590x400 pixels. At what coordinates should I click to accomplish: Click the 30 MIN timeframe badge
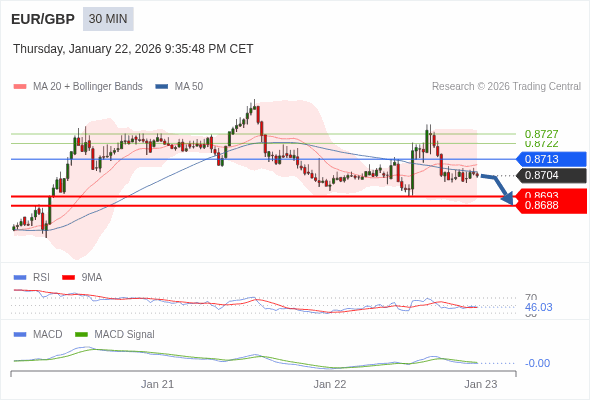coord(108,19)
